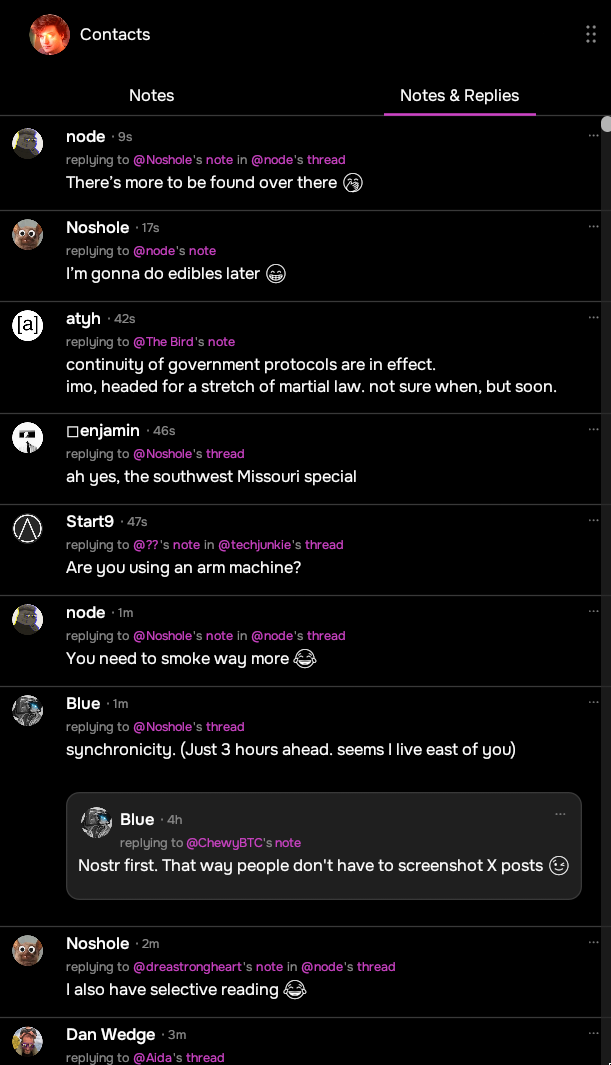This screenshot has width=611, height=1065.
Task: Open Blue's avatar in the quoted note
Action: click(x=96, y=823)
